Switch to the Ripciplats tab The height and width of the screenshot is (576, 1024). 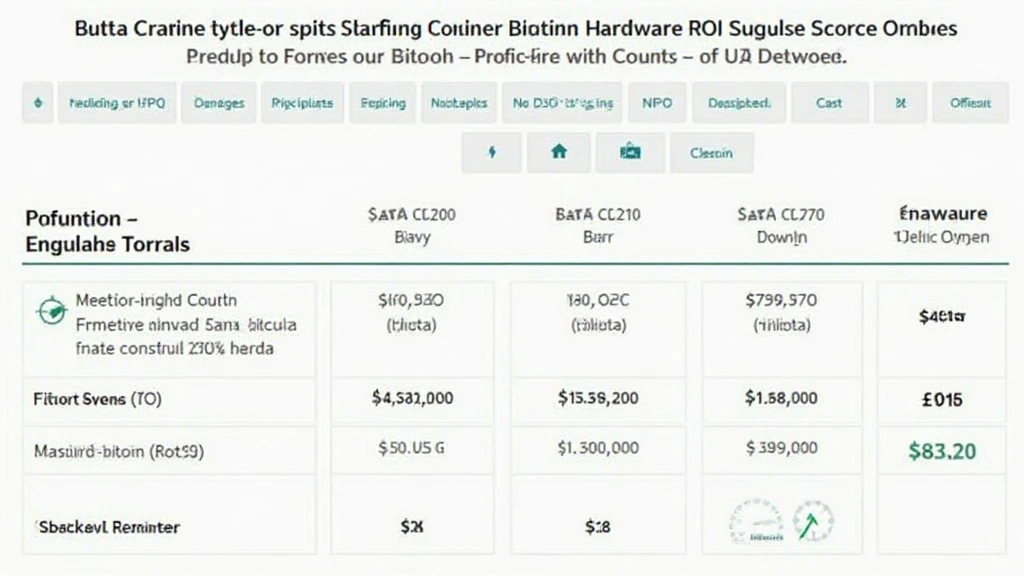click(x=301, y=102)
